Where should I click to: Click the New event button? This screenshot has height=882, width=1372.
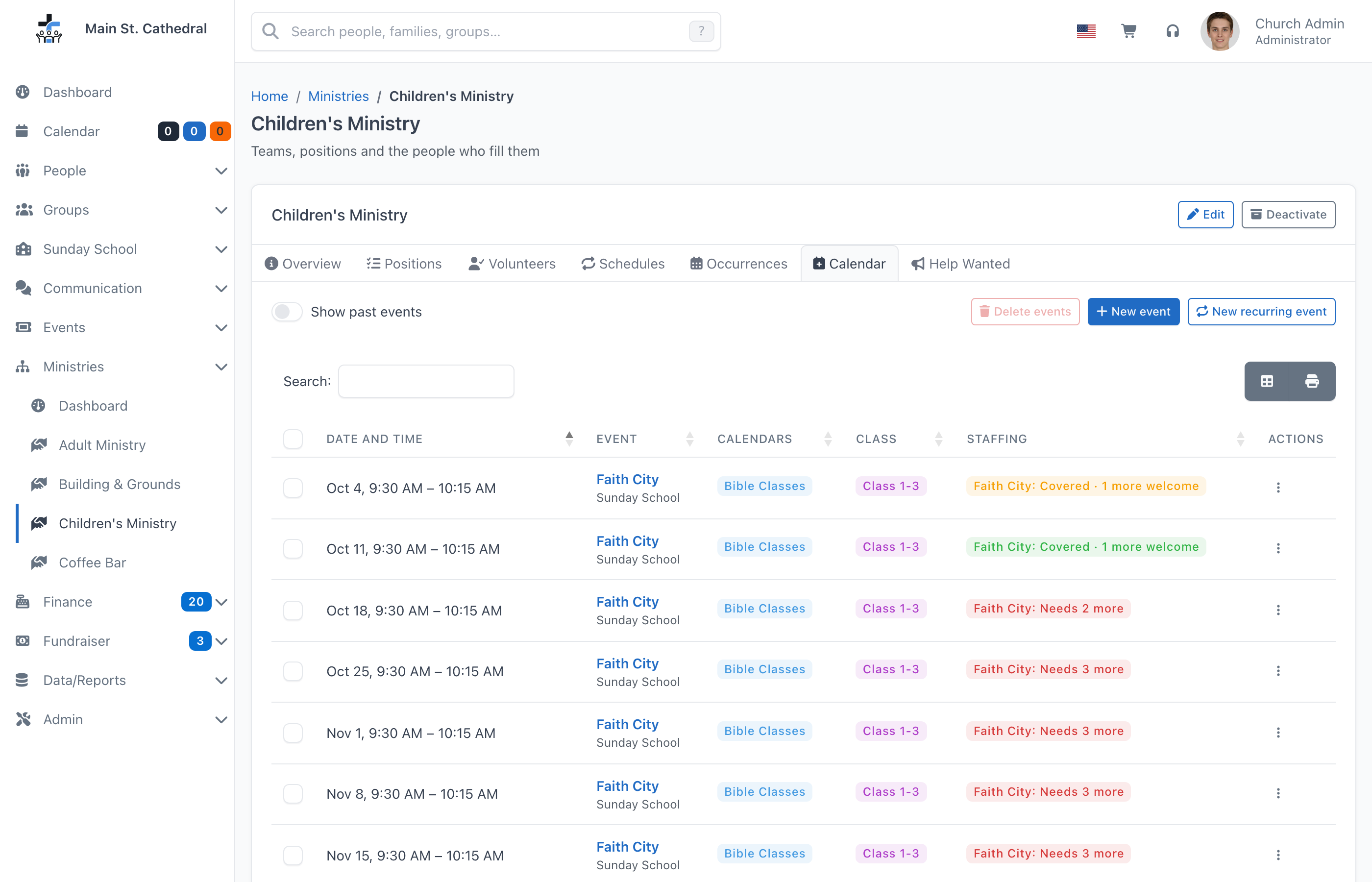point(1133,312)
